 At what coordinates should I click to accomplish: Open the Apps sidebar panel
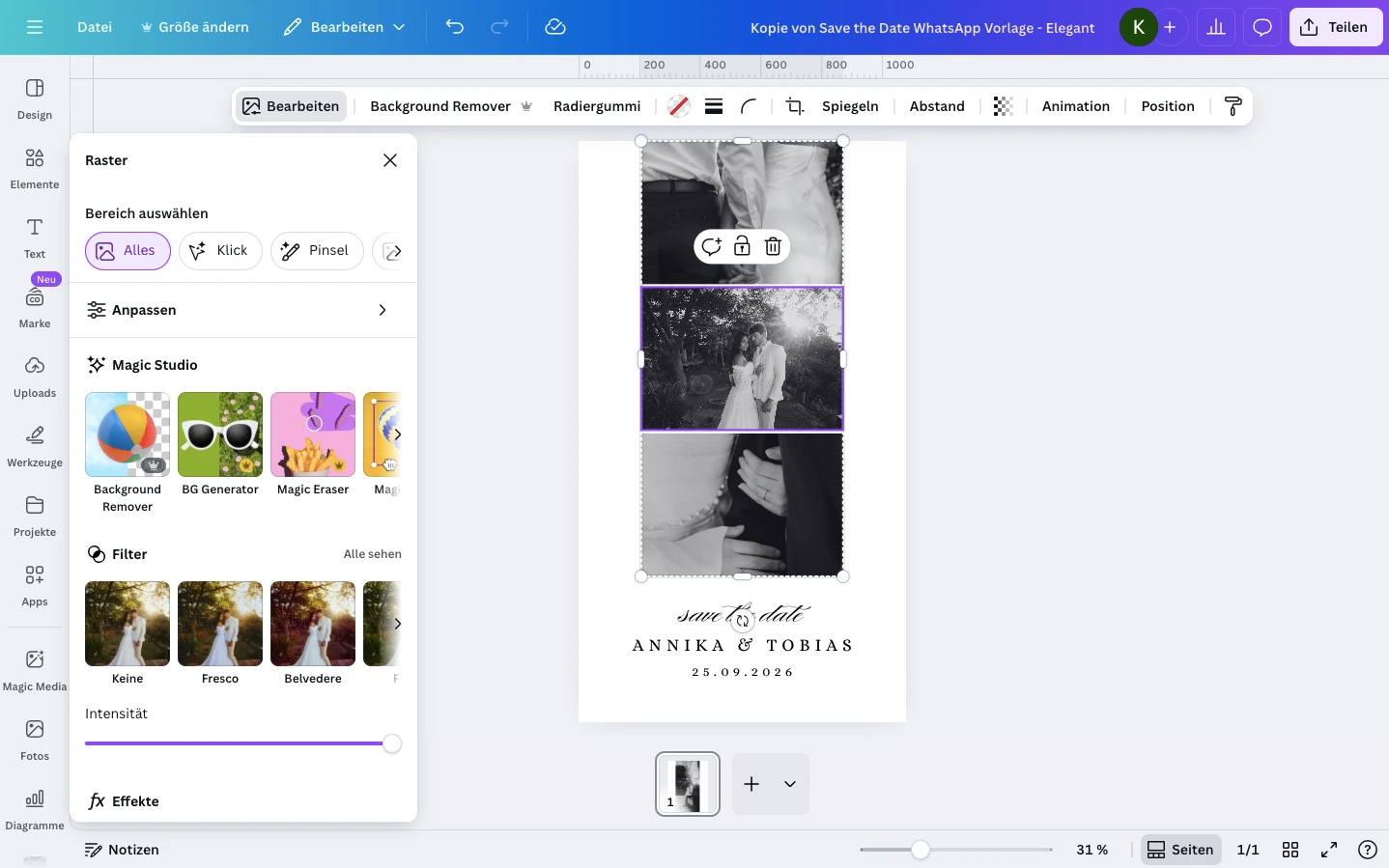point(35,585)
